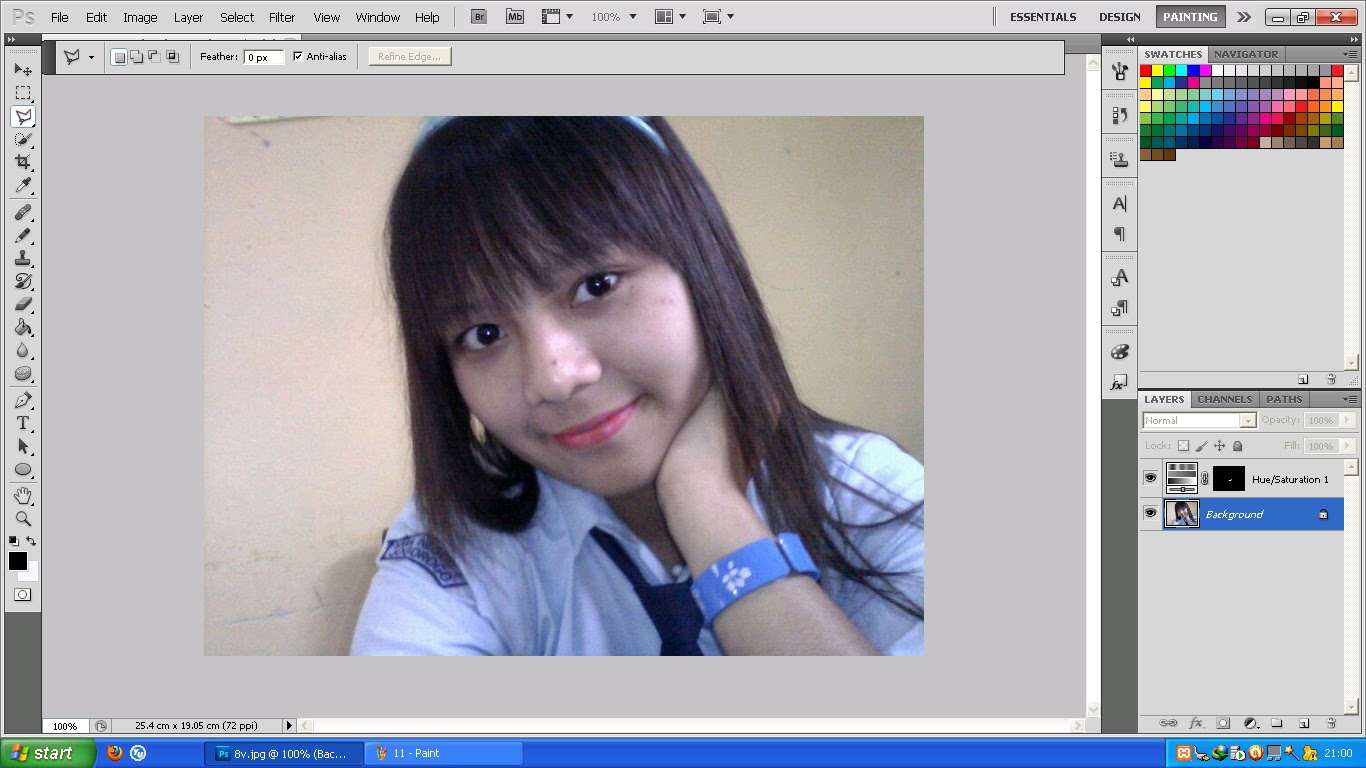
Task: Swap foreground and background colors
Action: pyautogui.click(x=31, y=541)
